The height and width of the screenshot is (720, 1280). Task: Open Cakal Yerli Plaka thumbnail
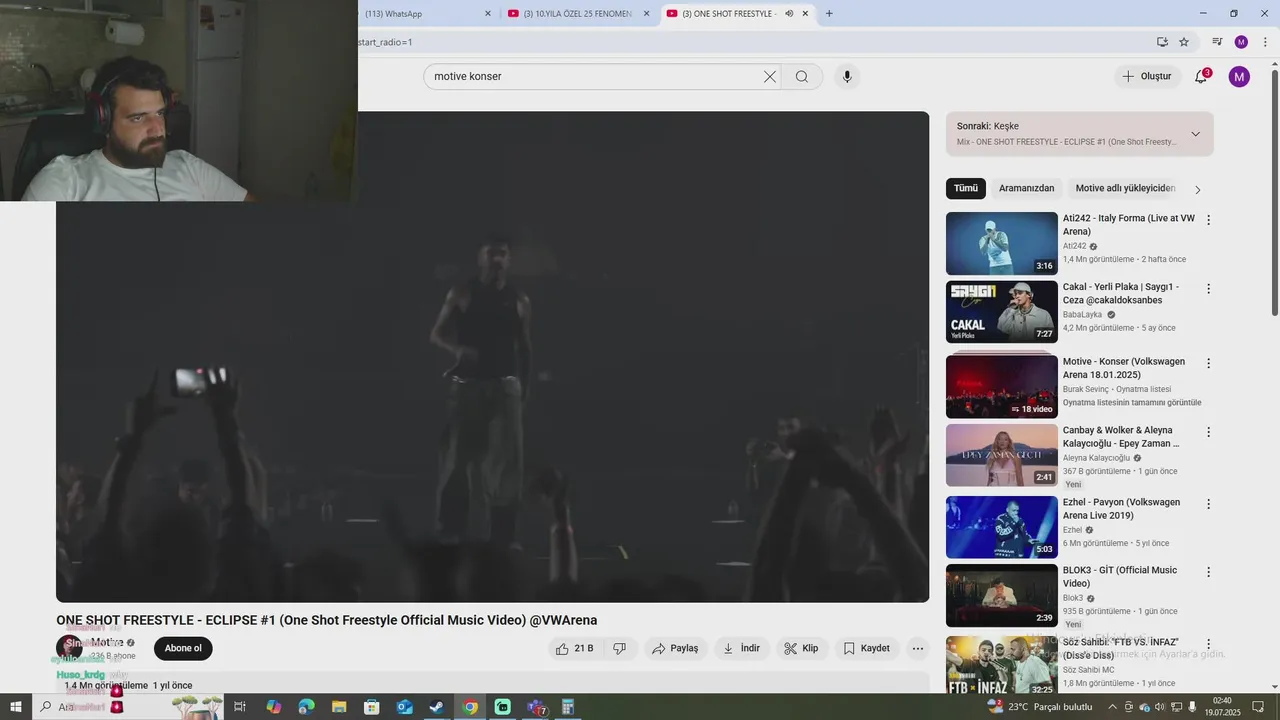(x=1001, y=312)
